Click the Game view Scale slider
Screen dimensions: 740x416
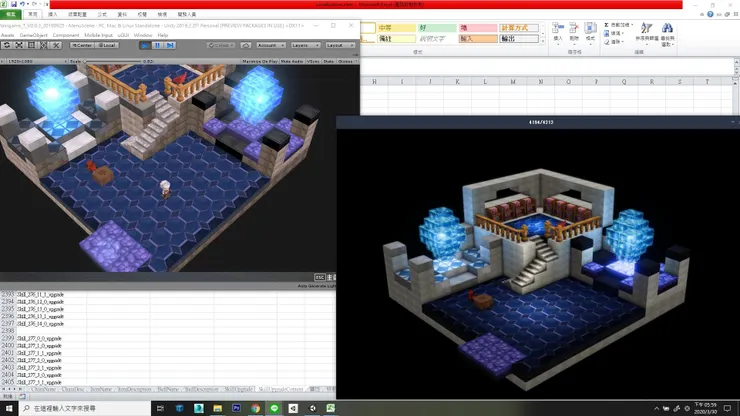coord(113,61)
